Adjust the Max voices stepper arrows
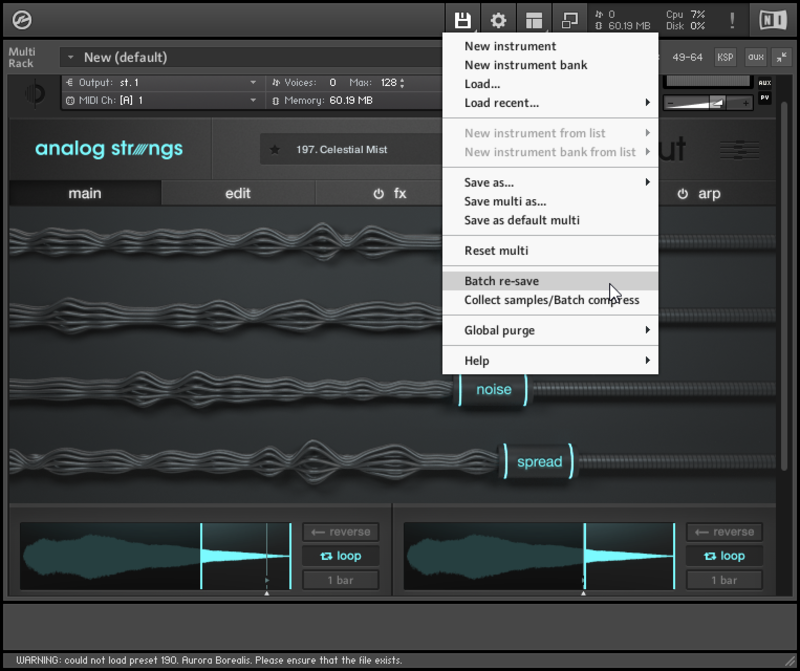The image size is (800, 671). [402, 83]
